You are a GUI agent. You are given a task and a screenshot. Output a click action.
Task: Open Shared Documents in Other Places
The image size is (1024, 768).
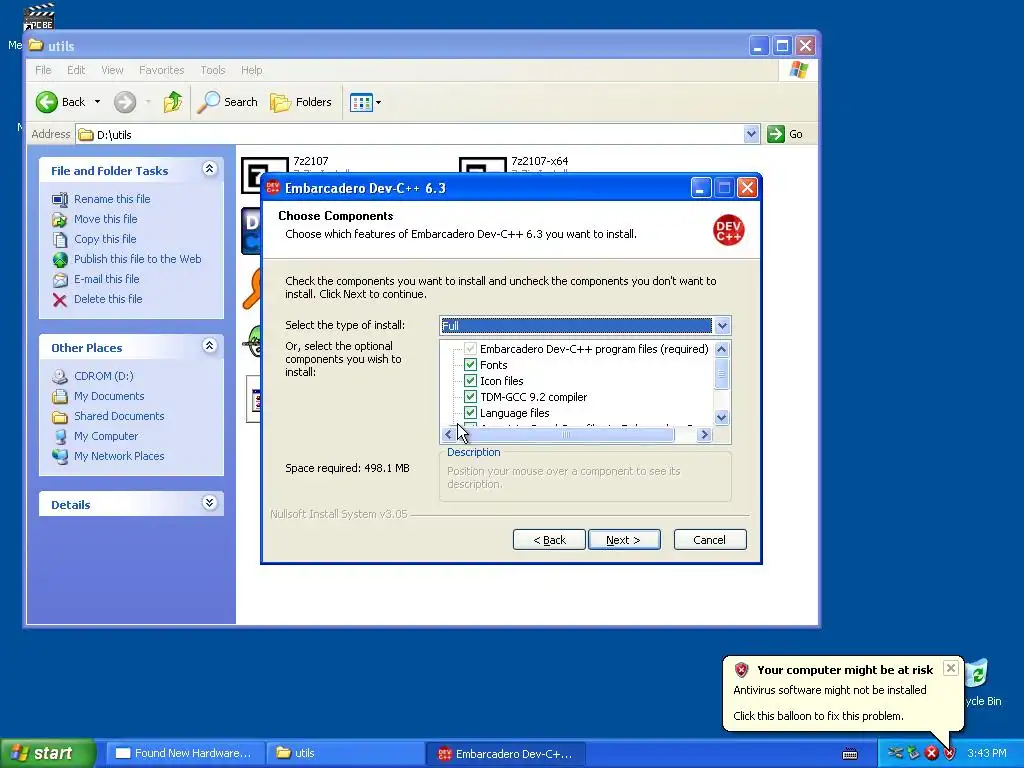tap(119, 416)
